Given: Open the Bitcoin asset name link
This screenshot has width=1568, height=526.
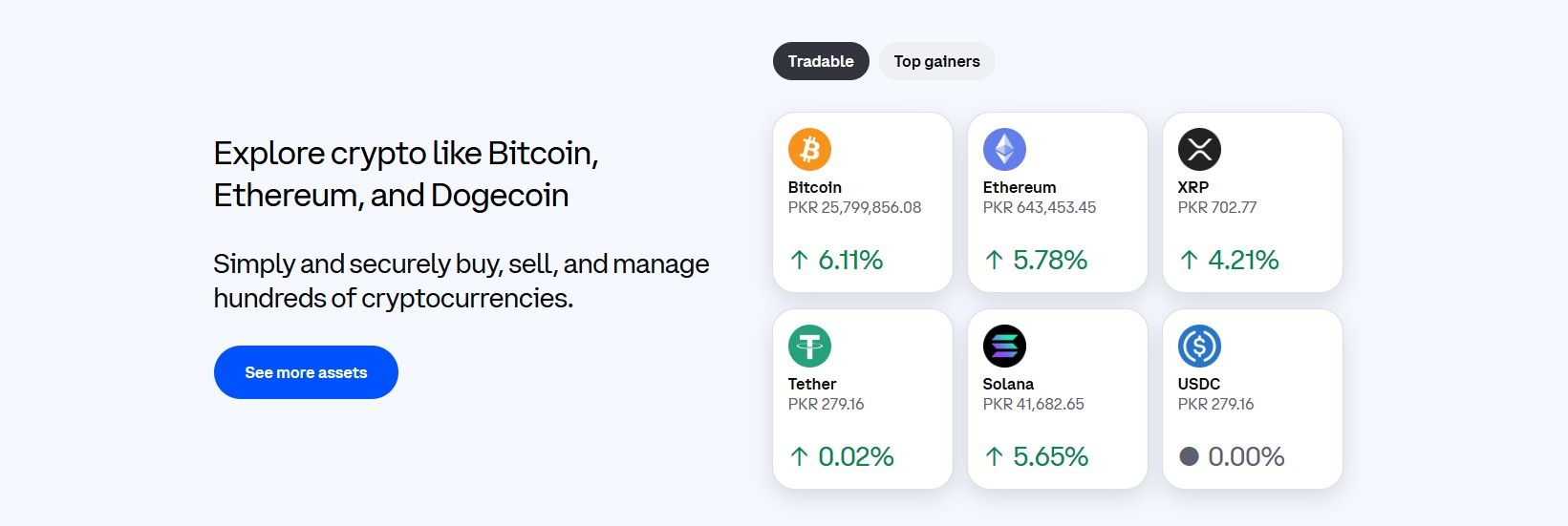Looking at the screenshot, I should (x=815, y=187).
